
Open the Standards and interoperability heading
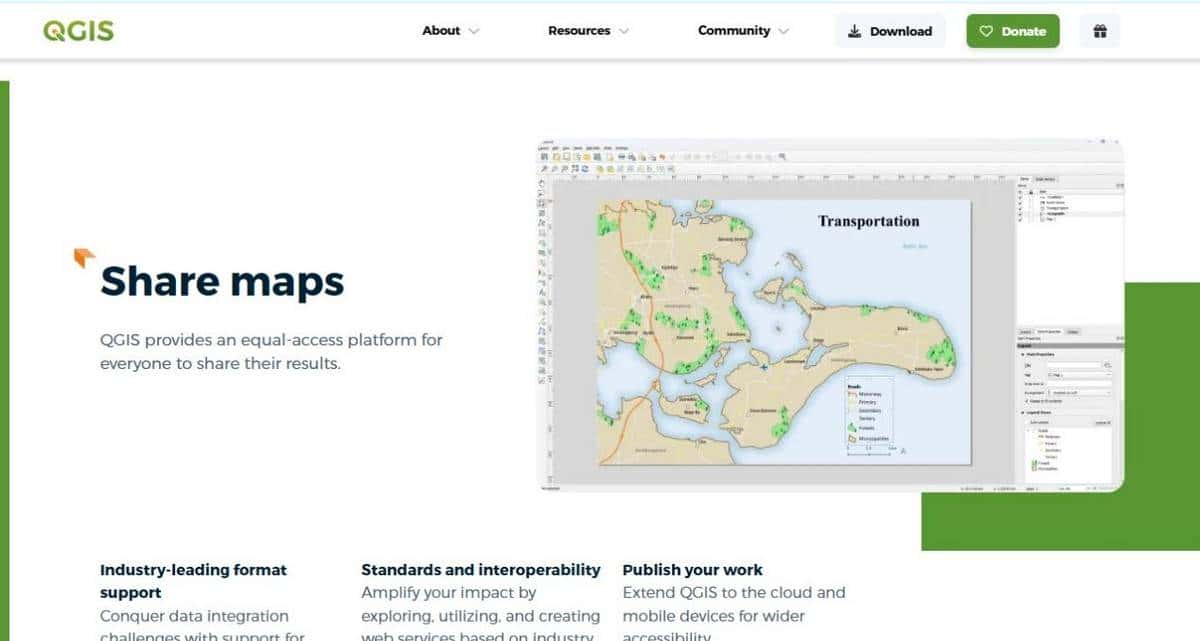click(480, 570)
